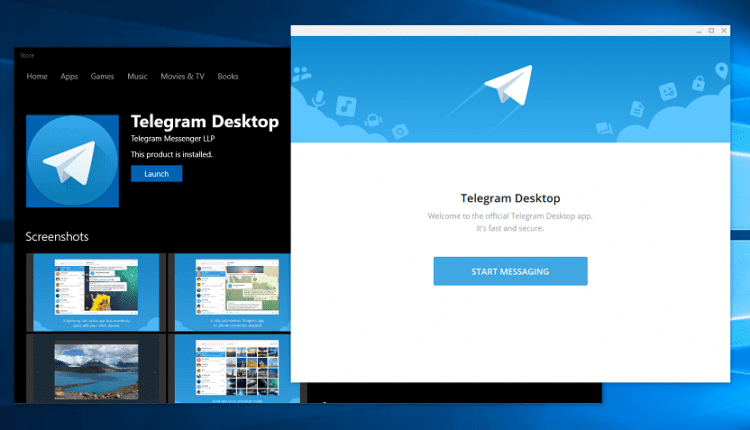Click the 'Telegram Desktop' welcome title
Viewport: 750px width, 430px height.
(510, 198)
